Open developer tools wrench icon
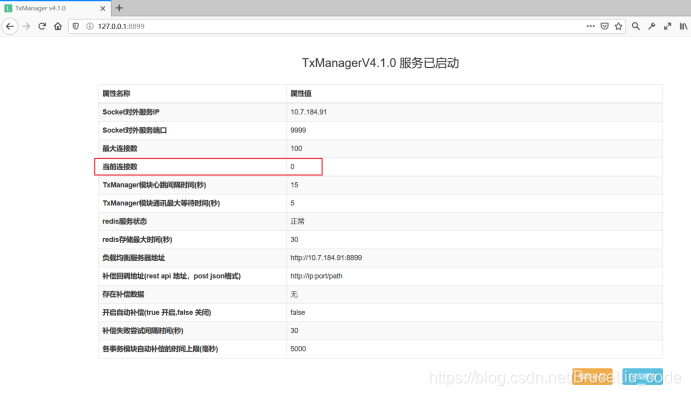This screenshot has width=691, height=396. coord(651,26)
